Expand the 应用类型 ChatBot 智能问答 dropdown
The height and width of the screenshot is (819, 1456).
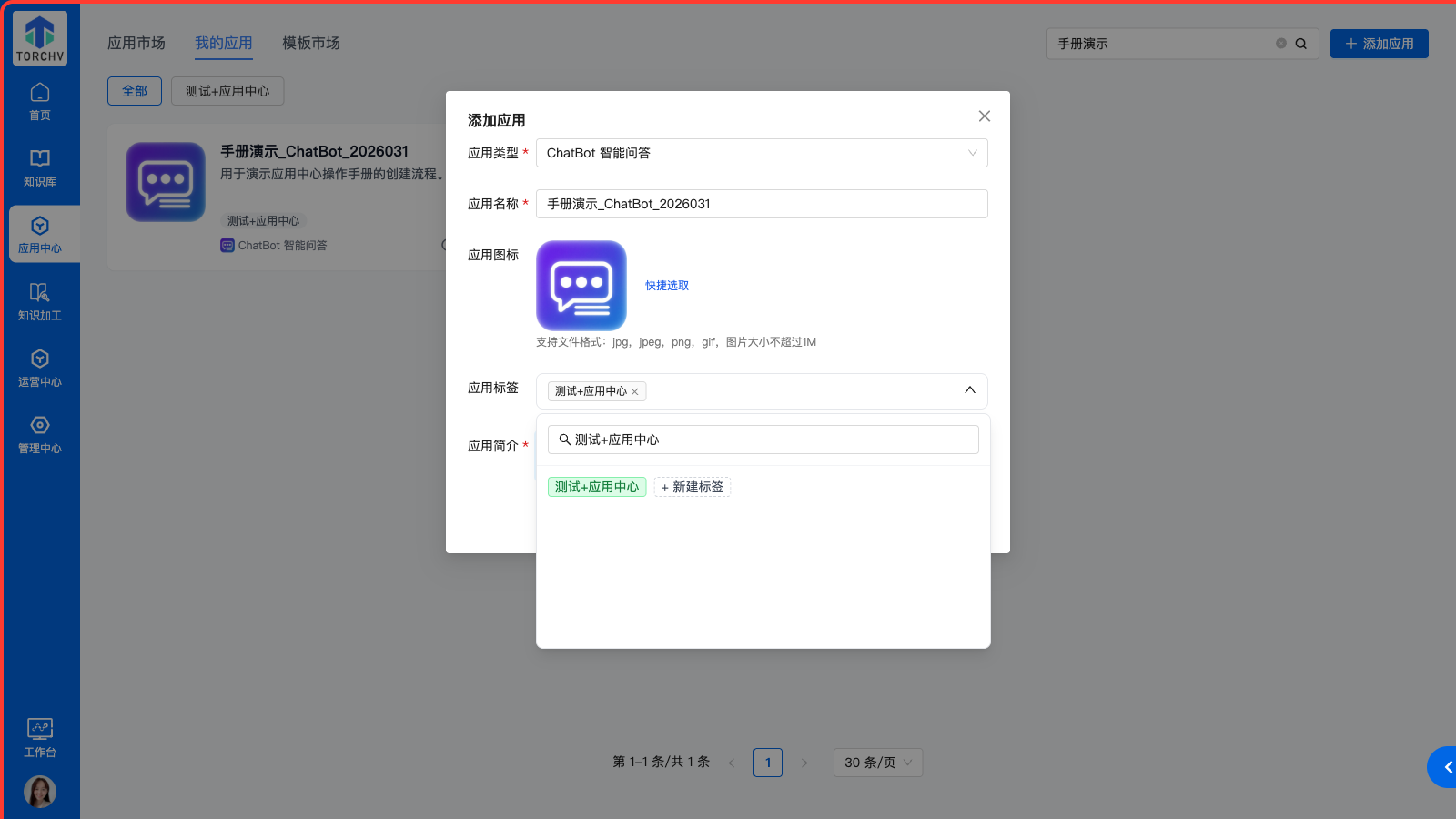pos(762,153)
